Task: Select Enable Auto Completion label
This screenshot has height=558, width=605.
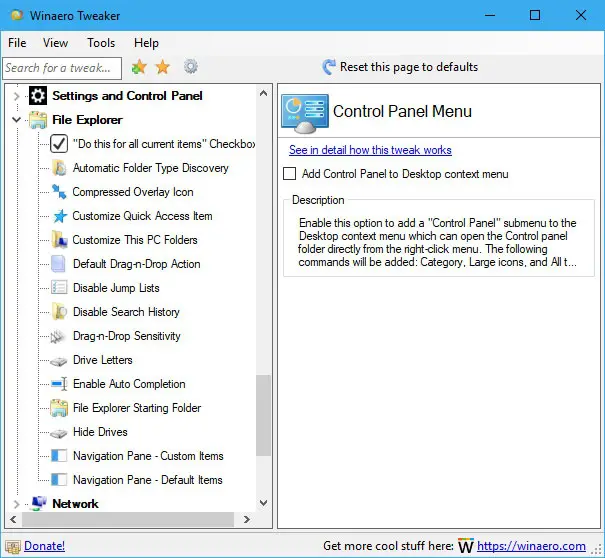Action: [x=129, y=384]
